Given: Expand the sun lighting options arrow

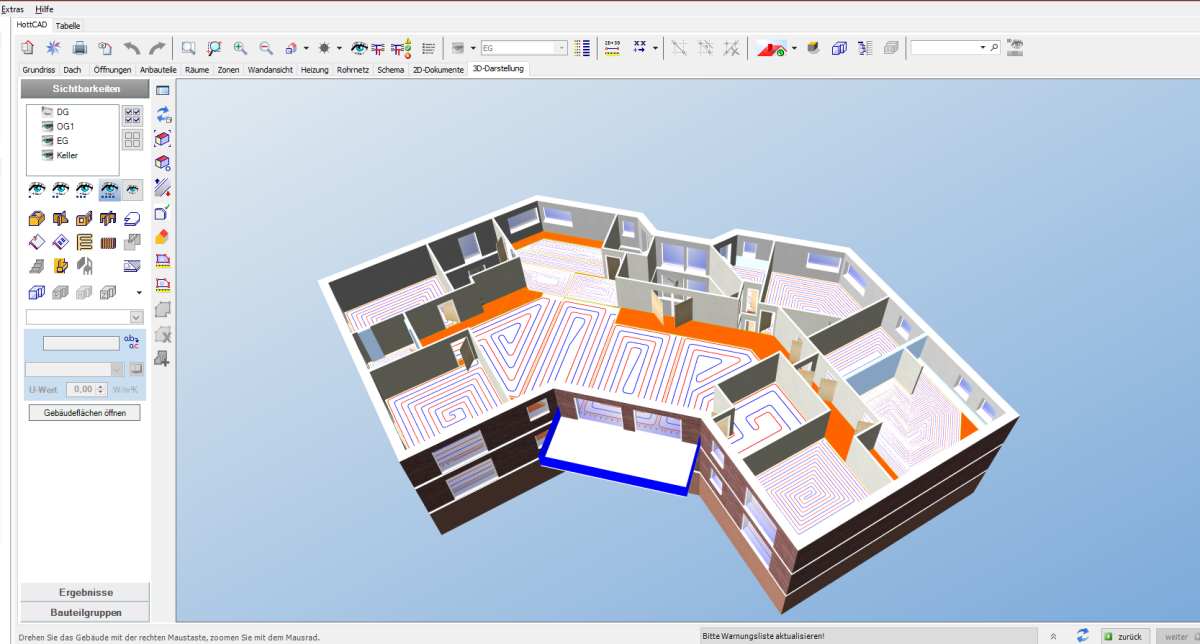Looking at the screenshot, I should point(339,47).
